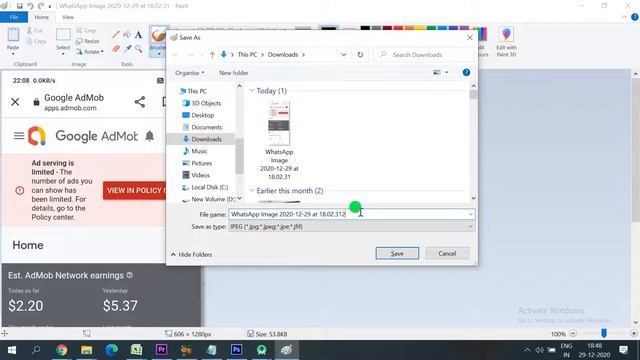640x360 pixels.
Task: Select Videos in the navigation tree
Action: [196, 175]
